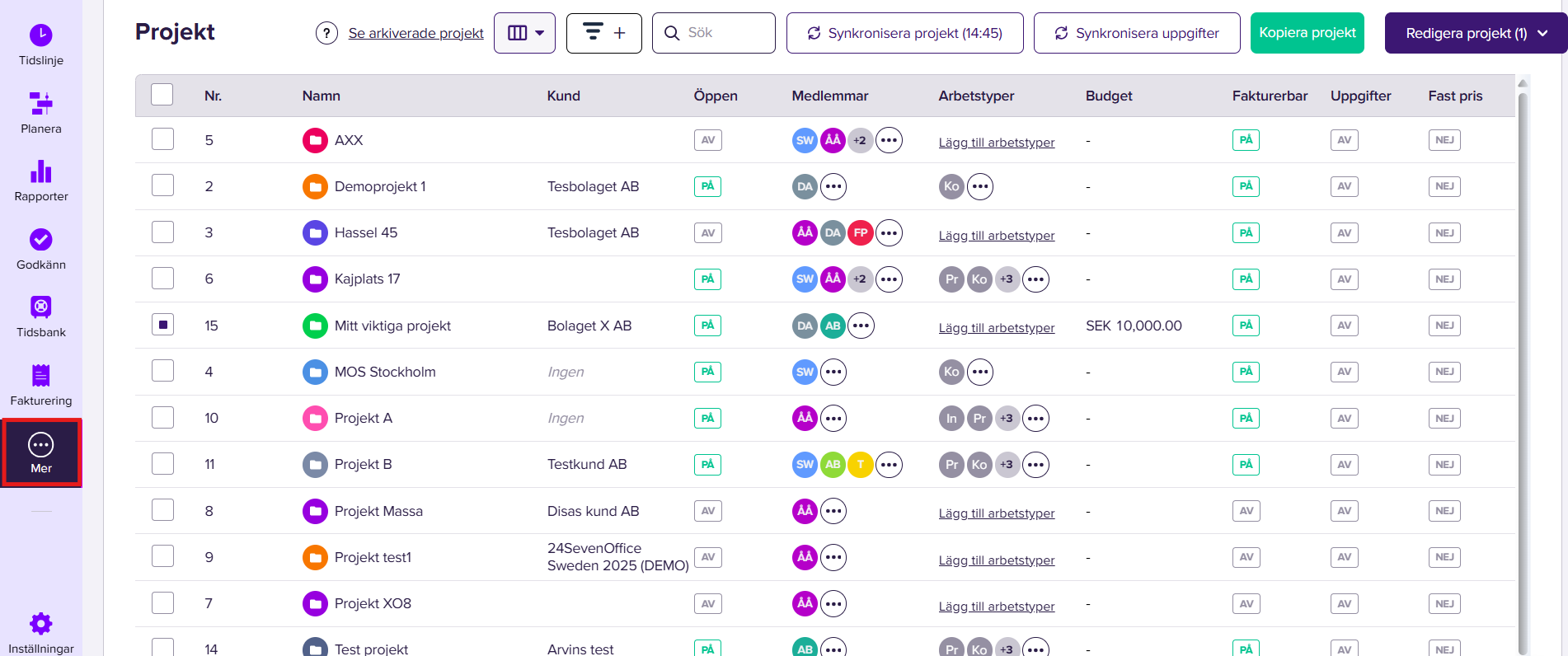Click the orange folder icon for Demoprojekt 1
The width and height of the screenshot is (1568, 656).
(x=315, y=186)
